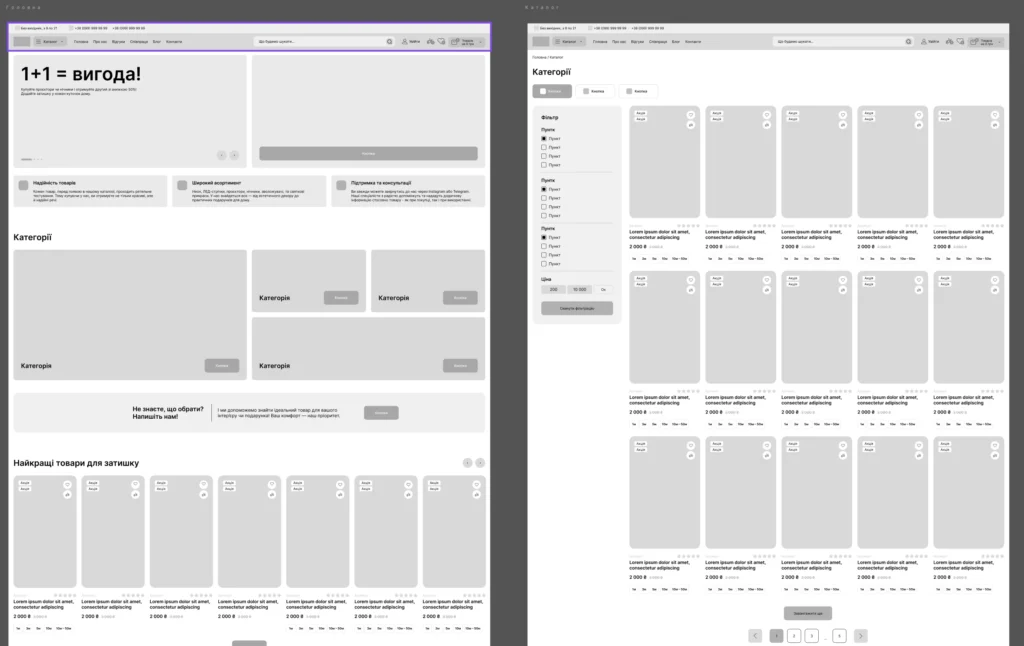
Task: Check second checkbox in third filter group
Action: pos(543,246)
